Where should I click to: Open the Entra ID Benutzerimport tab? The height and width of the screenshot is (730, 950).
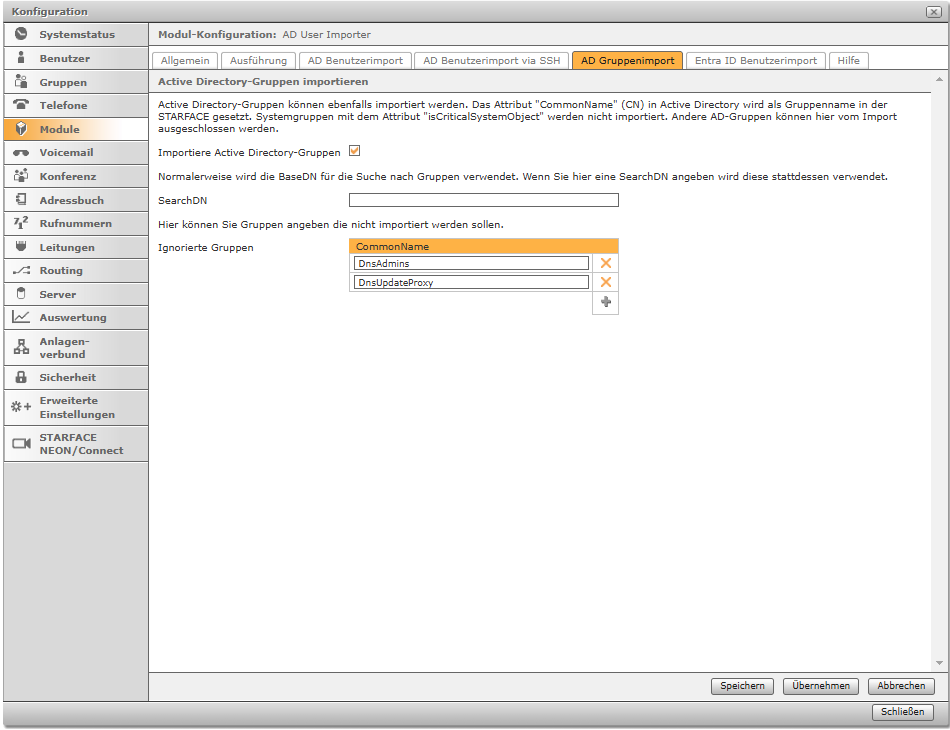click(x=755, y=61)
